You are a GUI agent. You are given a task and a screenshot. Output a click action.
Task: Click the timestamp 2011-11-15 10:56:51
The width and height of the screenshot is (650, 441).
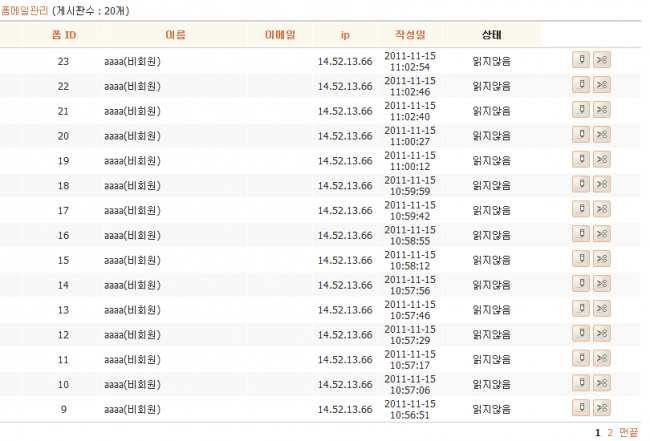point(410,410)
